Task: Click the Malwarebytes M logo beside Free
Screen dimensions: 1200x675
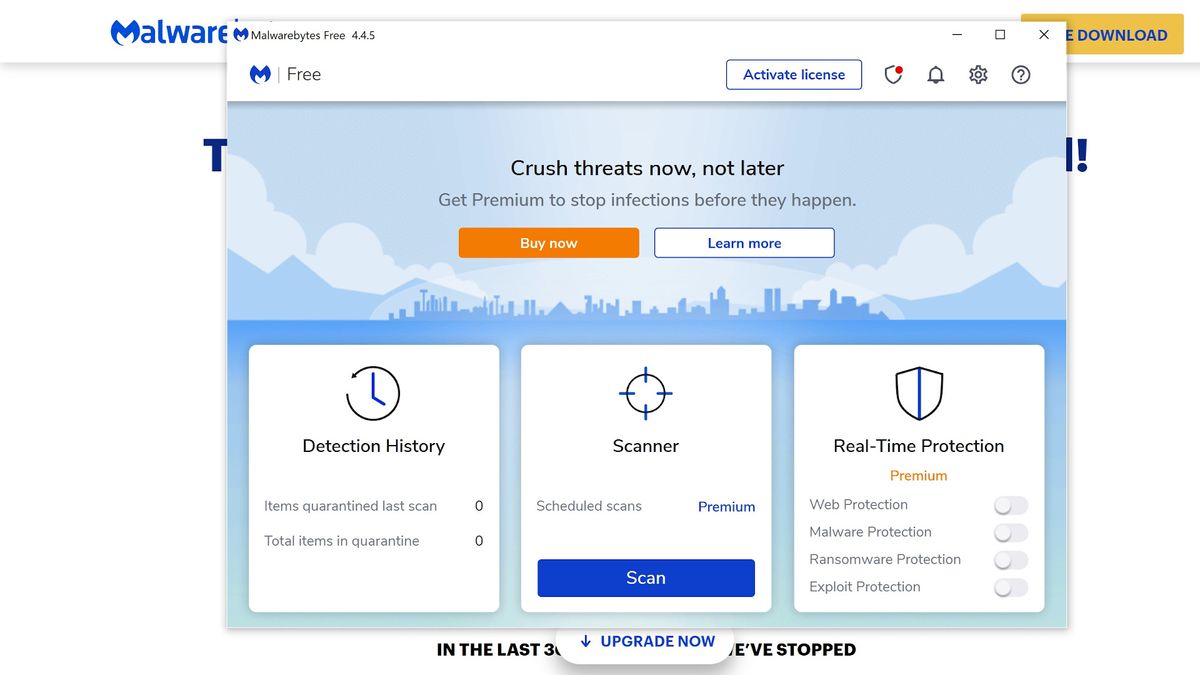Action: pyautogui.click(x=260, y=74)
